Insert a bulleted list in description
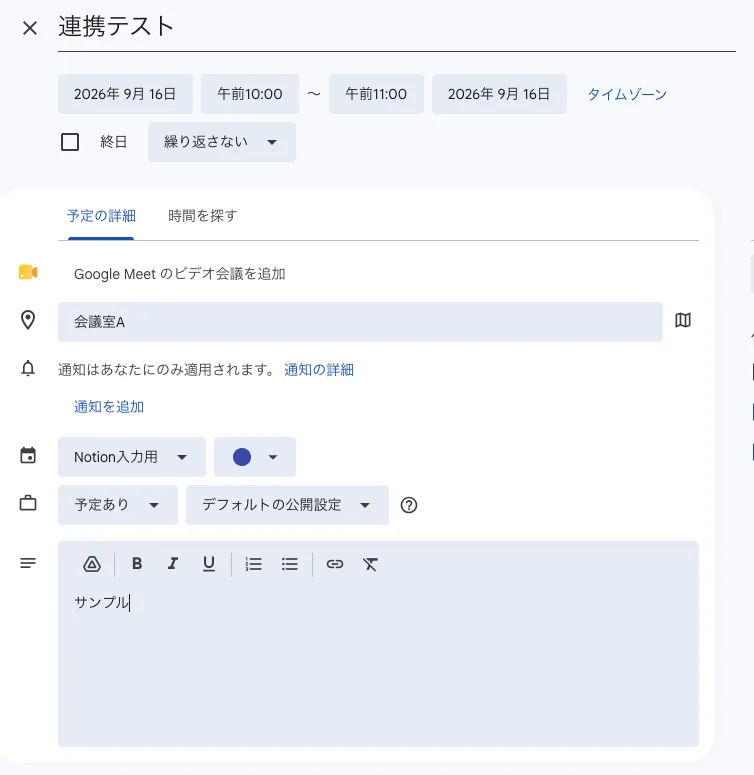The height and width of the screenshot is (775, 754). (x=290, y=564)
